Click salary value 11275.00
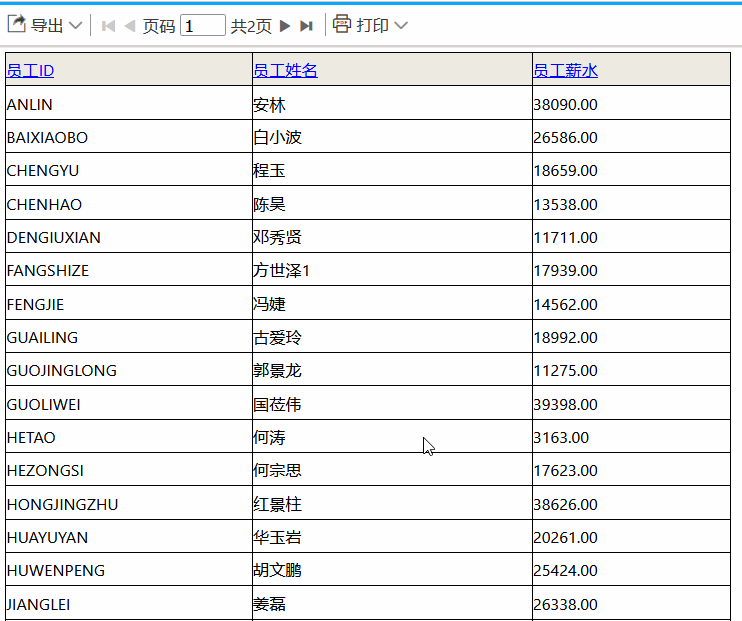742x621 pixels. point(565,371)
